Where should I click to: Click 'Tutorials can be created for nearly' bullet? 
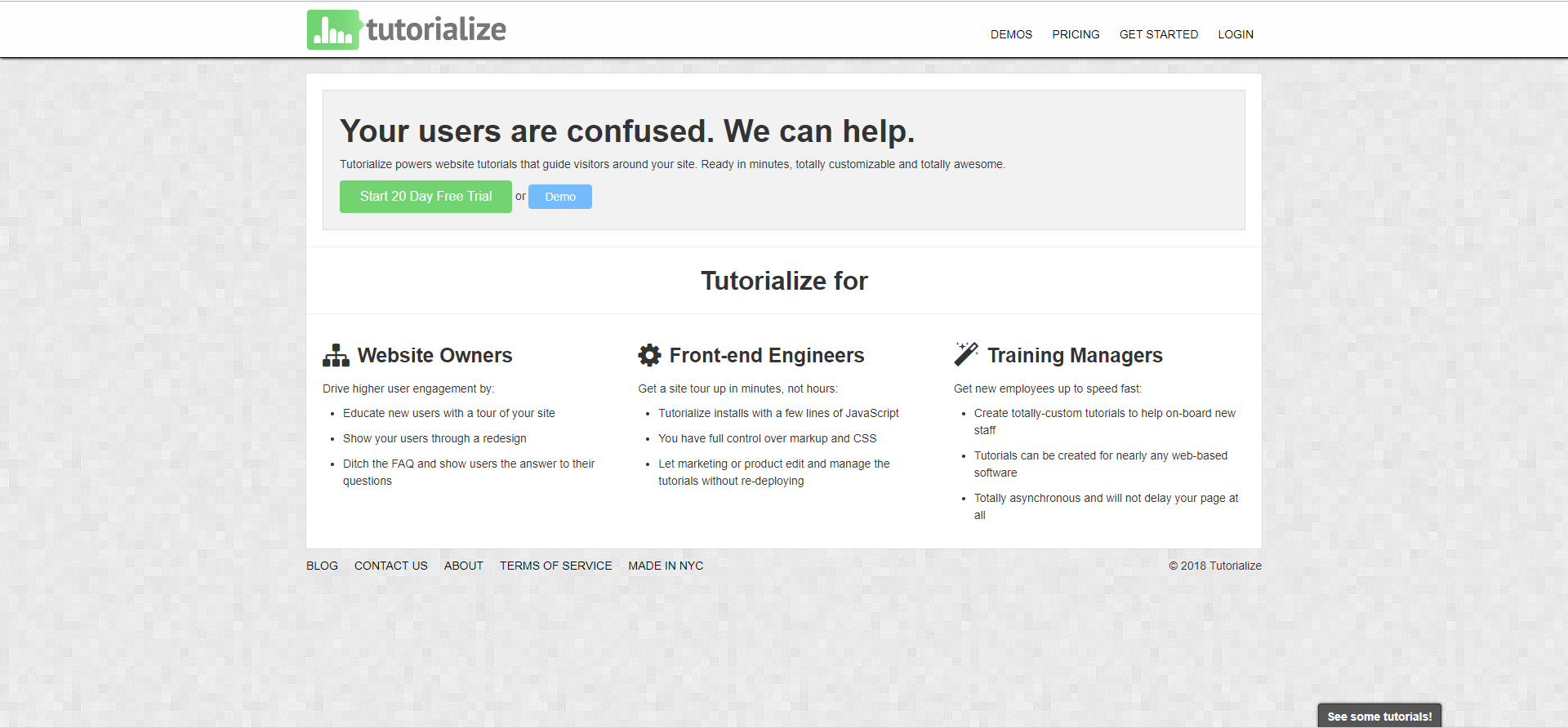pyautogui.click(x=1101, y=464)
